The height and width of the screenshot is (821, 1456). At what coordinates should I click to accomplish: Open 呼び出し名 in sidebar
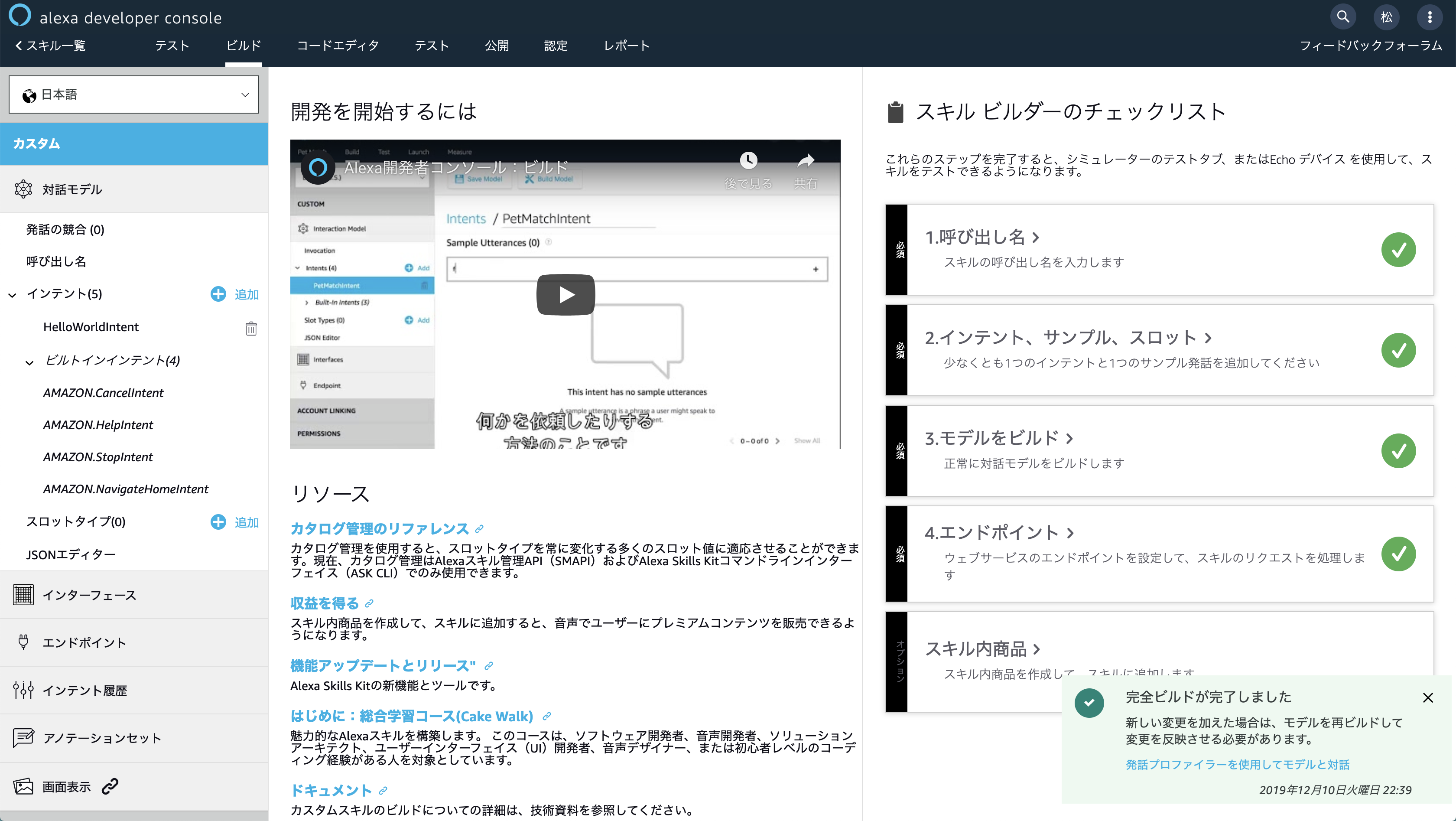coord(56,261)
